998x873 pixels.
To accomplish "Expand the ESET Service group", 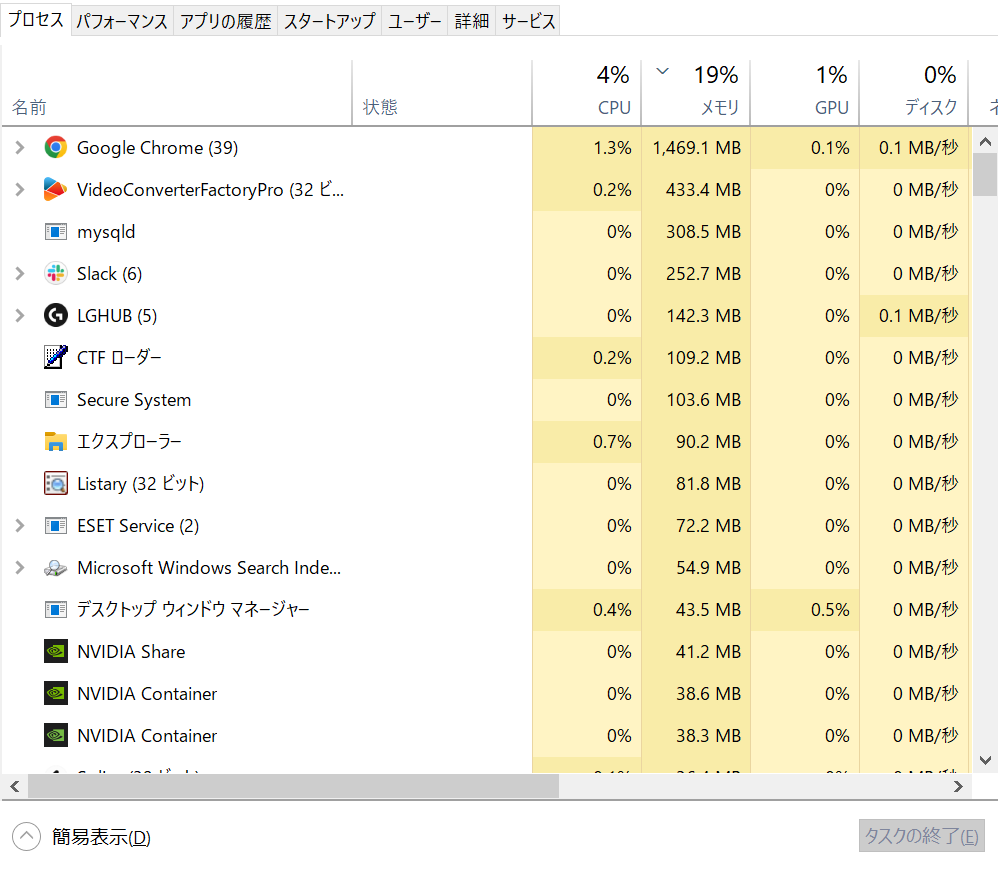I will pos(19,526).
